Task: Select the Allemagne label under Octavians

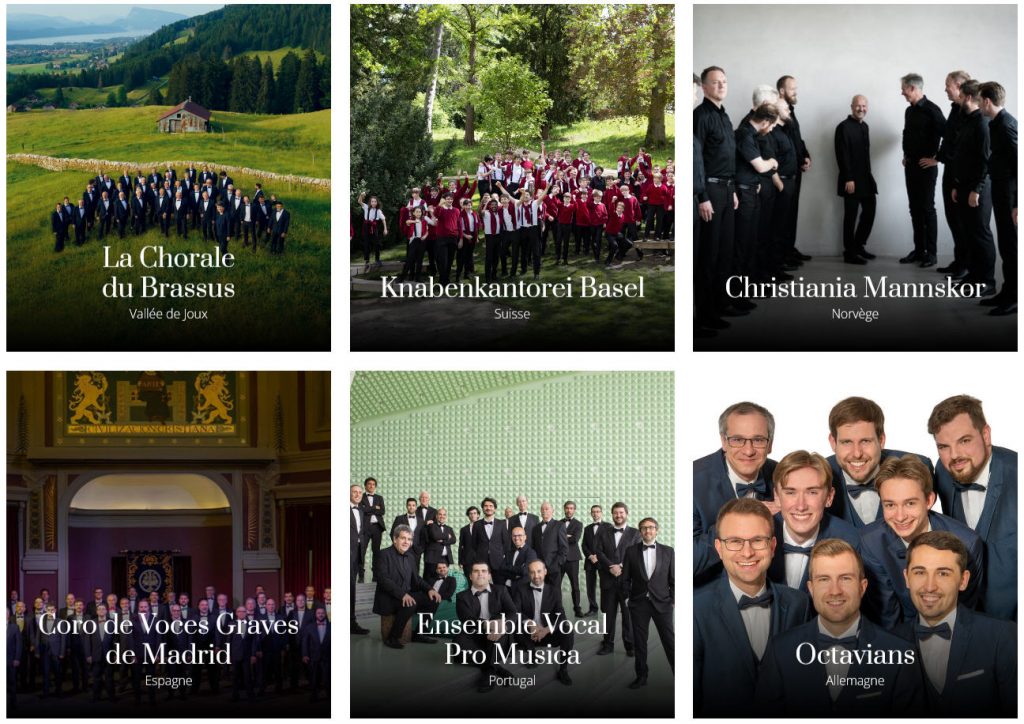Action: (855, 681)
